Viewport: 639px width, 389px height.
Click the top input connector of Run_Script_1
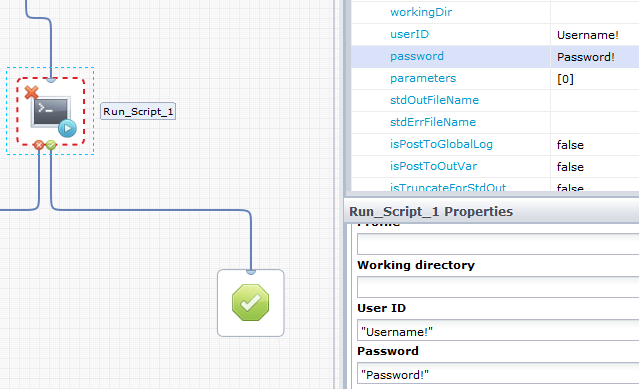(51, 80)
